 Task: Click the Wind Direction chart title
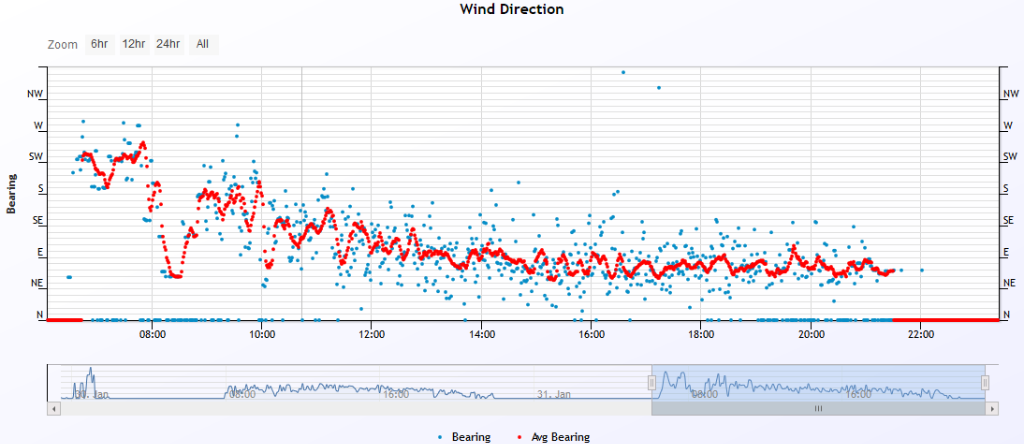coord(511,9)
